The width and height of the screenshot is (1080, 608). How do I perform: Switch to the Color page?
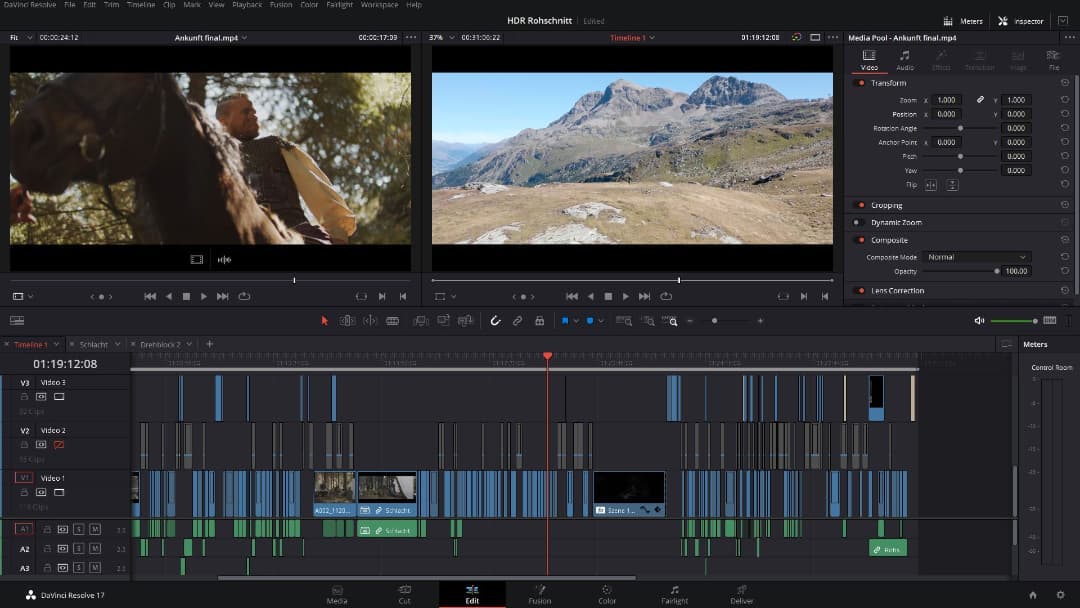[606, 594]
